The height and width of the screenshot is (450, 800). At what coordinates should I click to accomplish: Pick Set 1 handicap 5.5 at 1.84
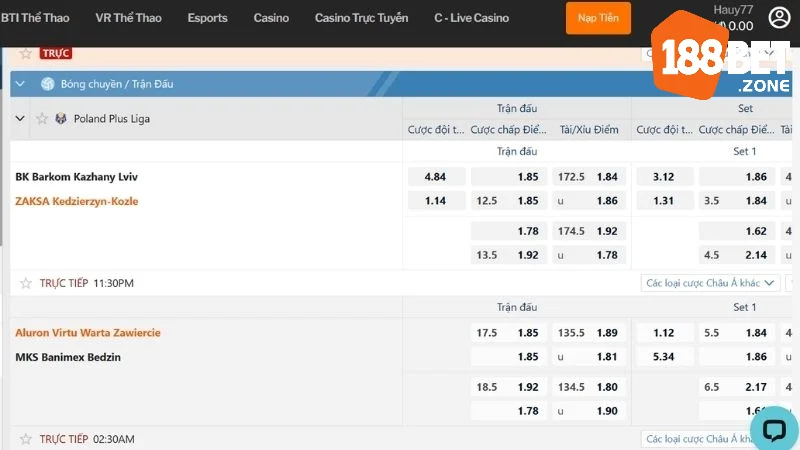coord(737,333)
